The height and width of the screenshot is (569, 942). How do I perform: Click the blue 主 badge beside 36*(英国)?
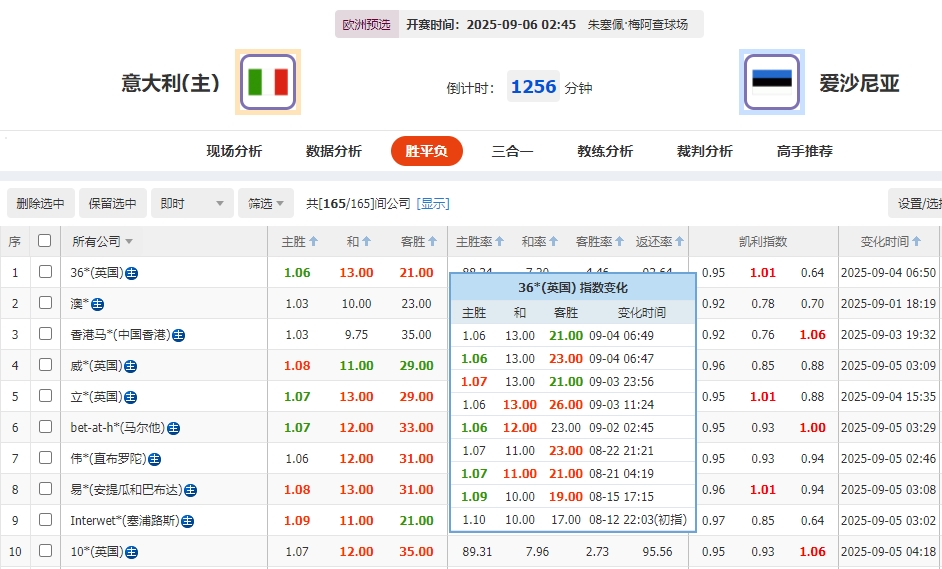(132, 273)
